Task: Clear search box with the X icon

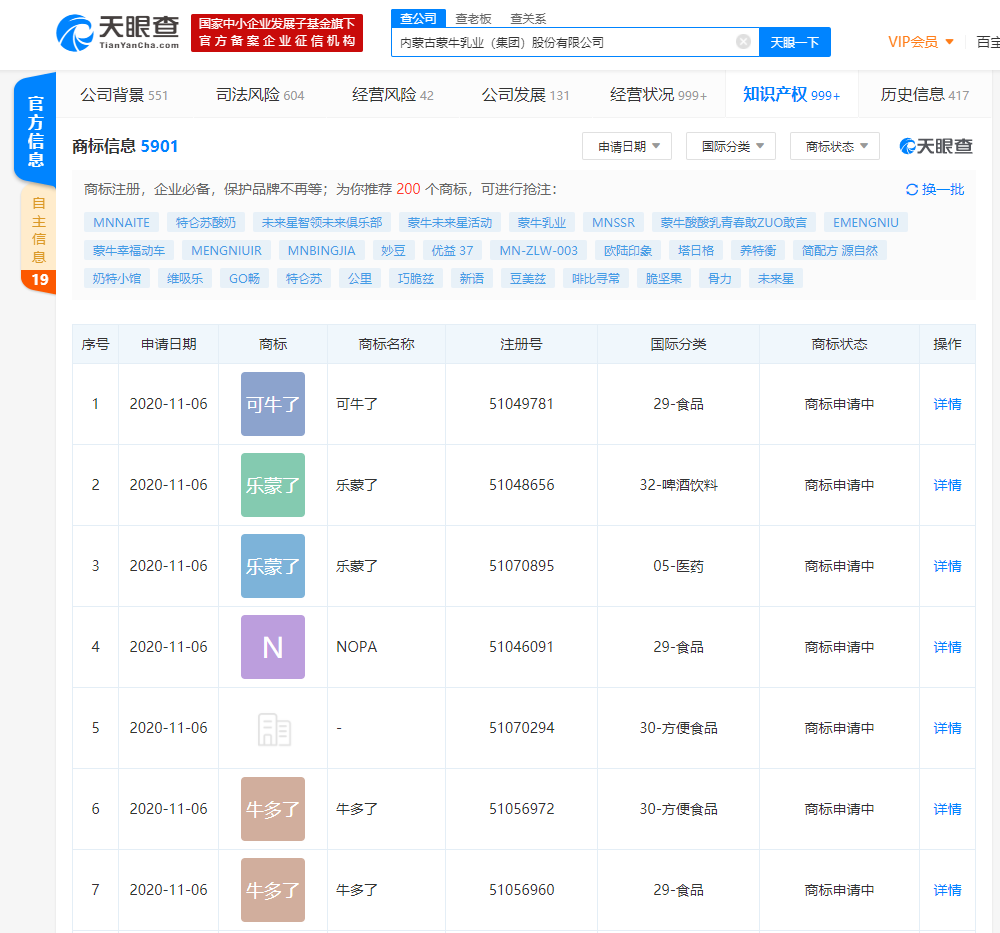Action: (x=743, y=42)
